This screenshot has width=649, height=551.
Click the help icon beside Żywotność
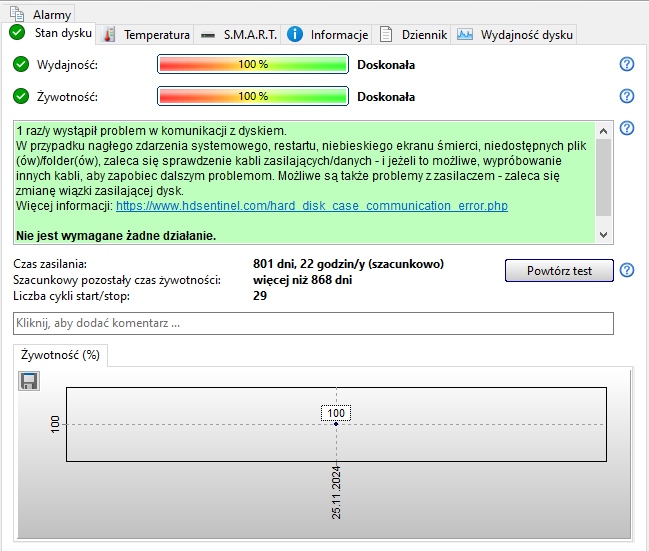pyautogui.click(x=627, y=96)
